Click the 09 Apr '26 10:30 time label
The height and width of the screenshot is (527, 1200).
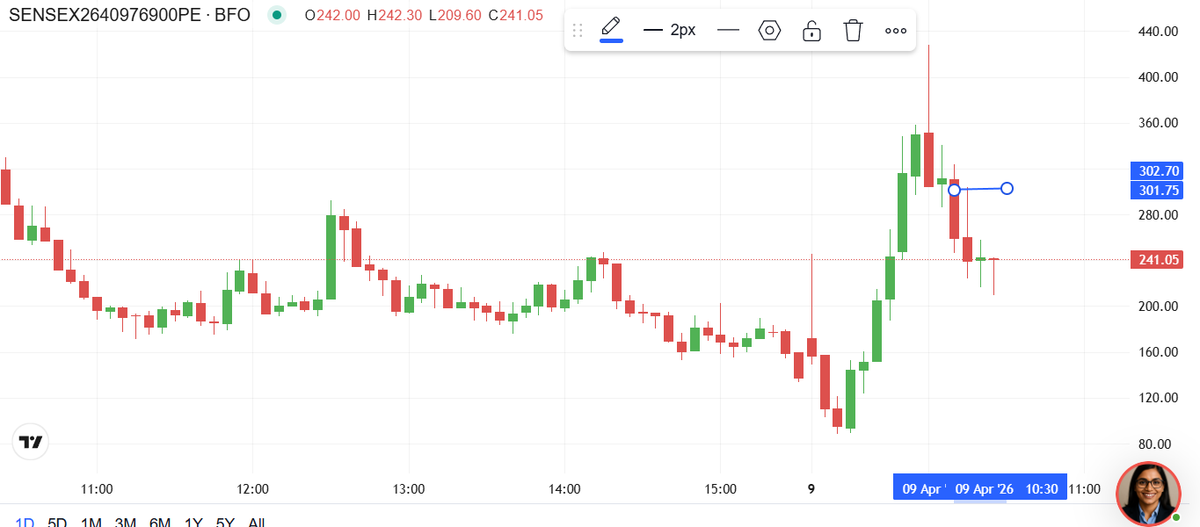(1006, 489)
